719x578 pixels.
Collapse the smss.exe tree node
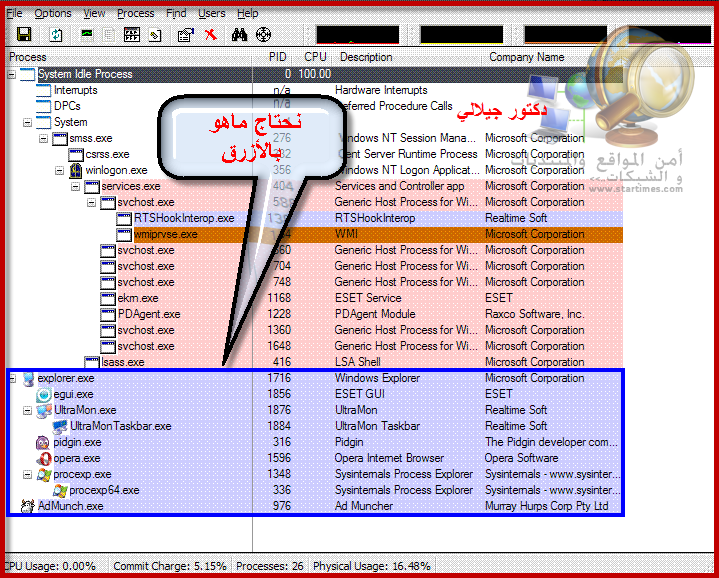pyautogui.click(x=44, y=138)
